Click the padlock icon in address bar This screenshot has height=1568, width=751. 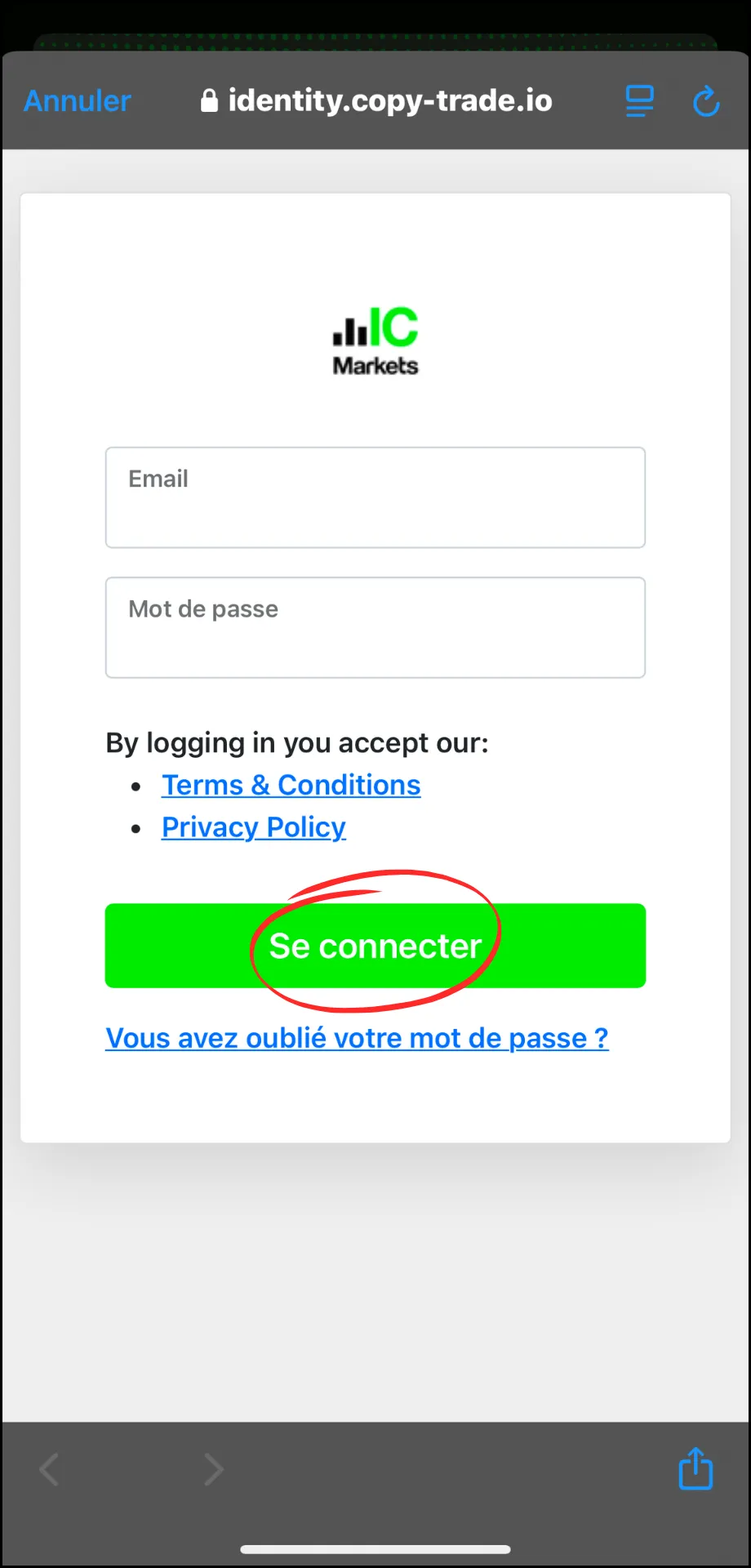coord(209,100)
